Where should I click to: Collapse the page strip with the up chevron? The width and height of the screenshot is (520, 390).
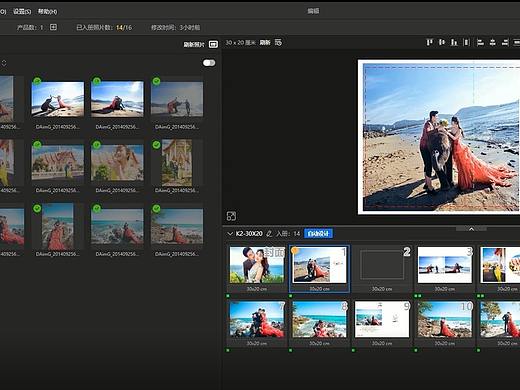coord(471,229)
